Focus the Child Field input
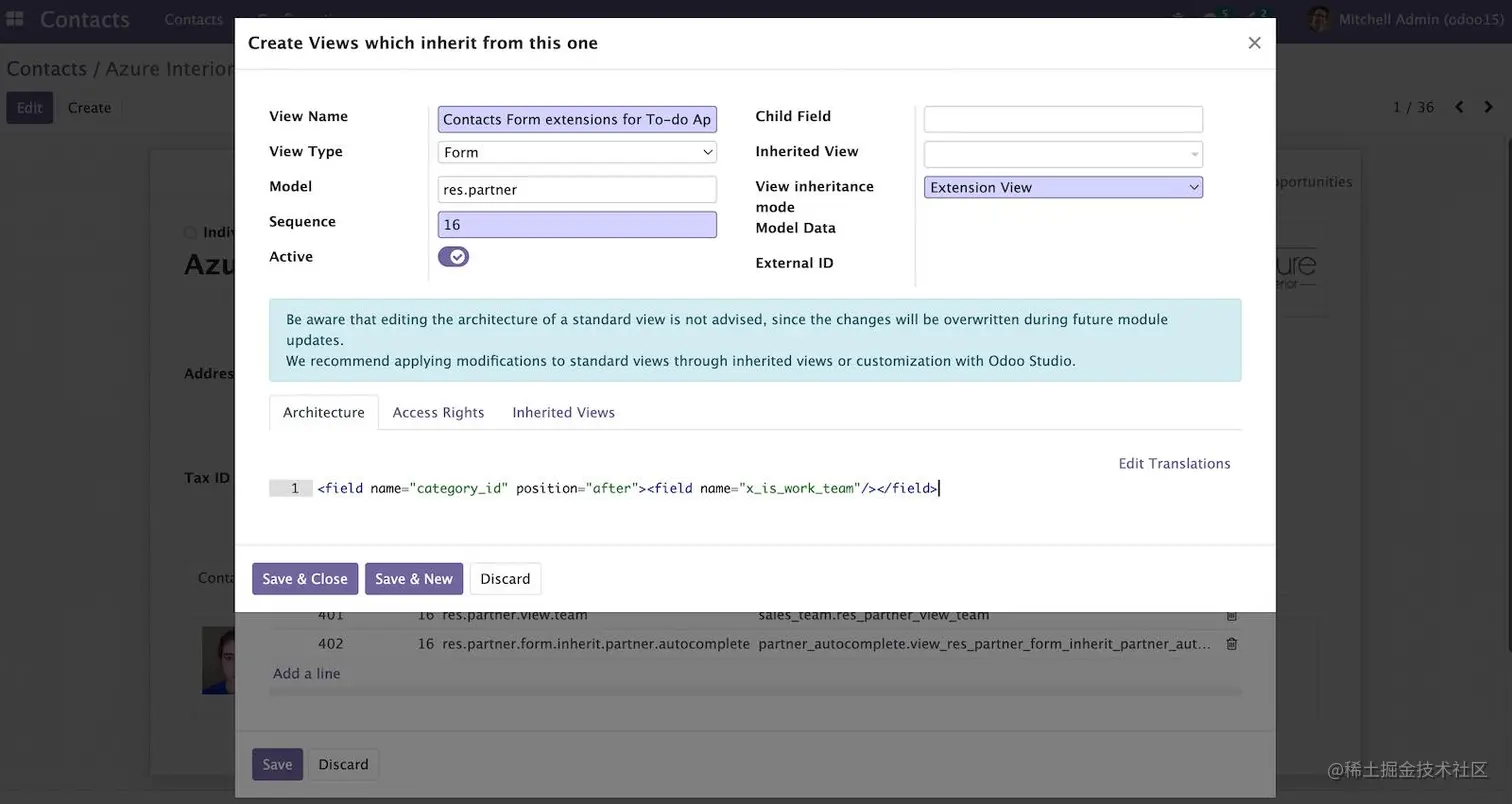The height and width of the screenshot is (804, 1512). 1063,119
